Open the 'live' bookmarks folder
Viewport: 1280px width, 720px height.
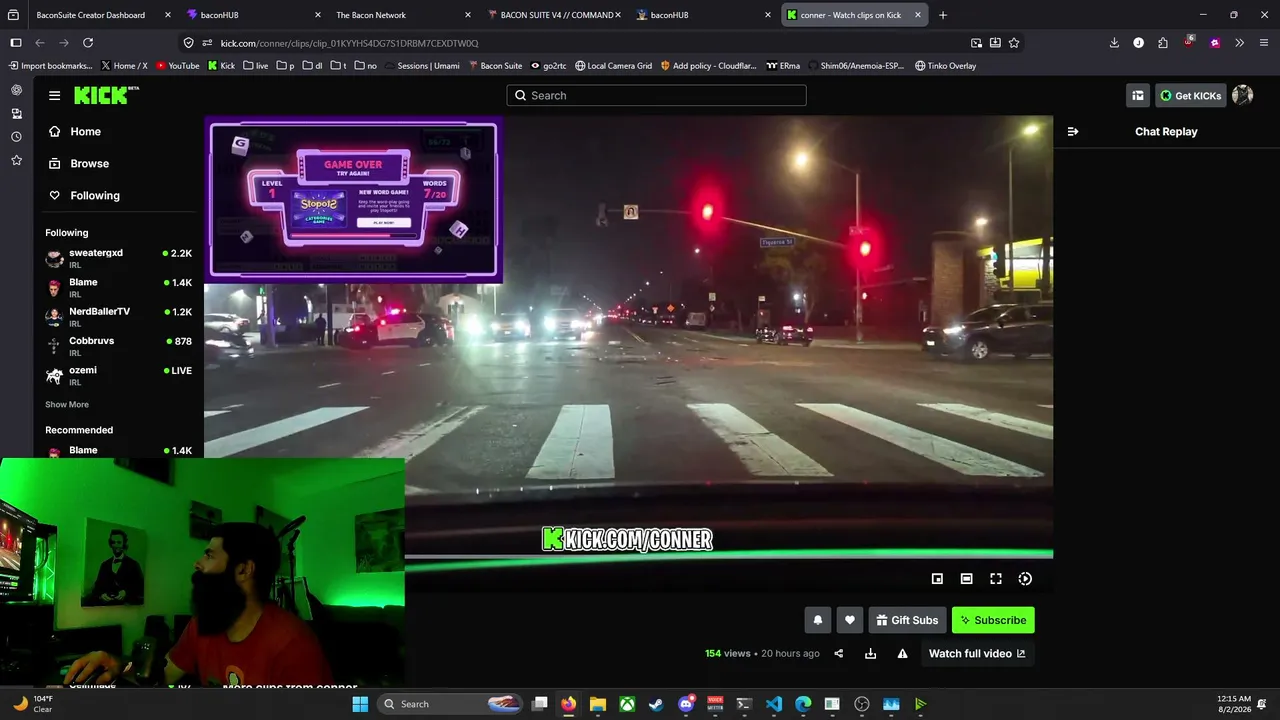coord(255,66)
